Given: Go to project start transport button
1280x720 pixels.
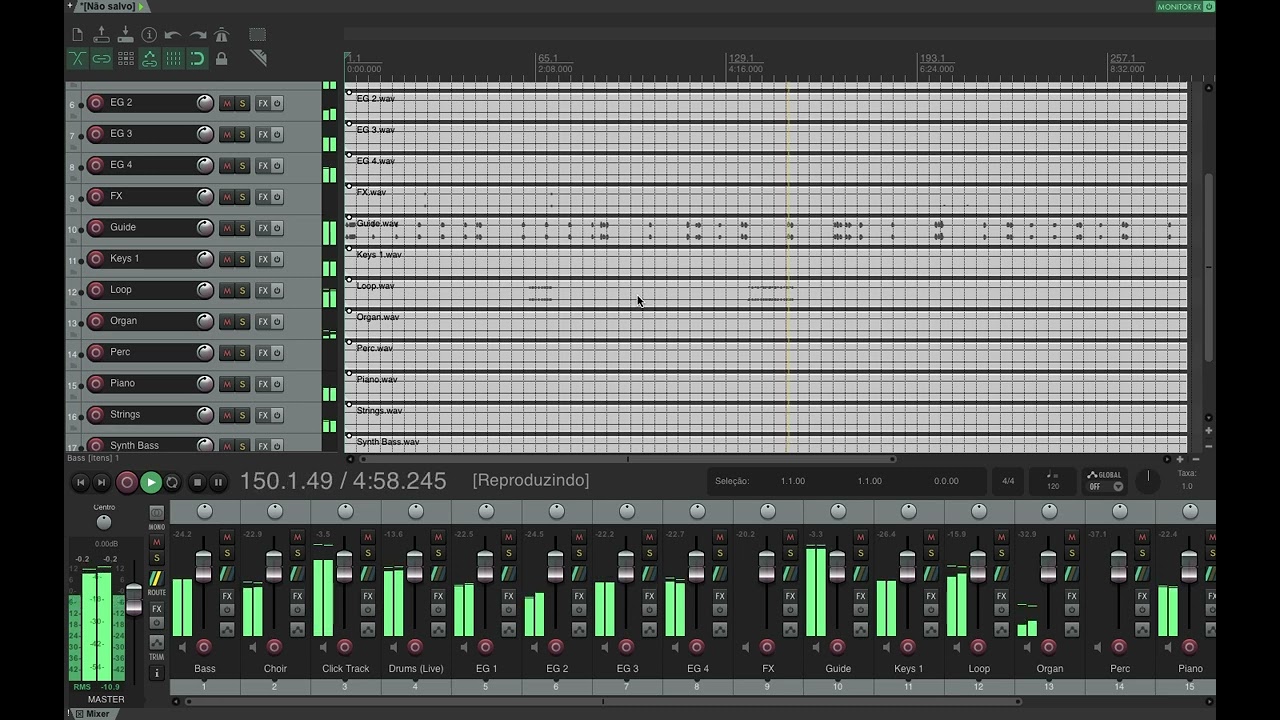Looking at the screenshot, I should [81, 482].
